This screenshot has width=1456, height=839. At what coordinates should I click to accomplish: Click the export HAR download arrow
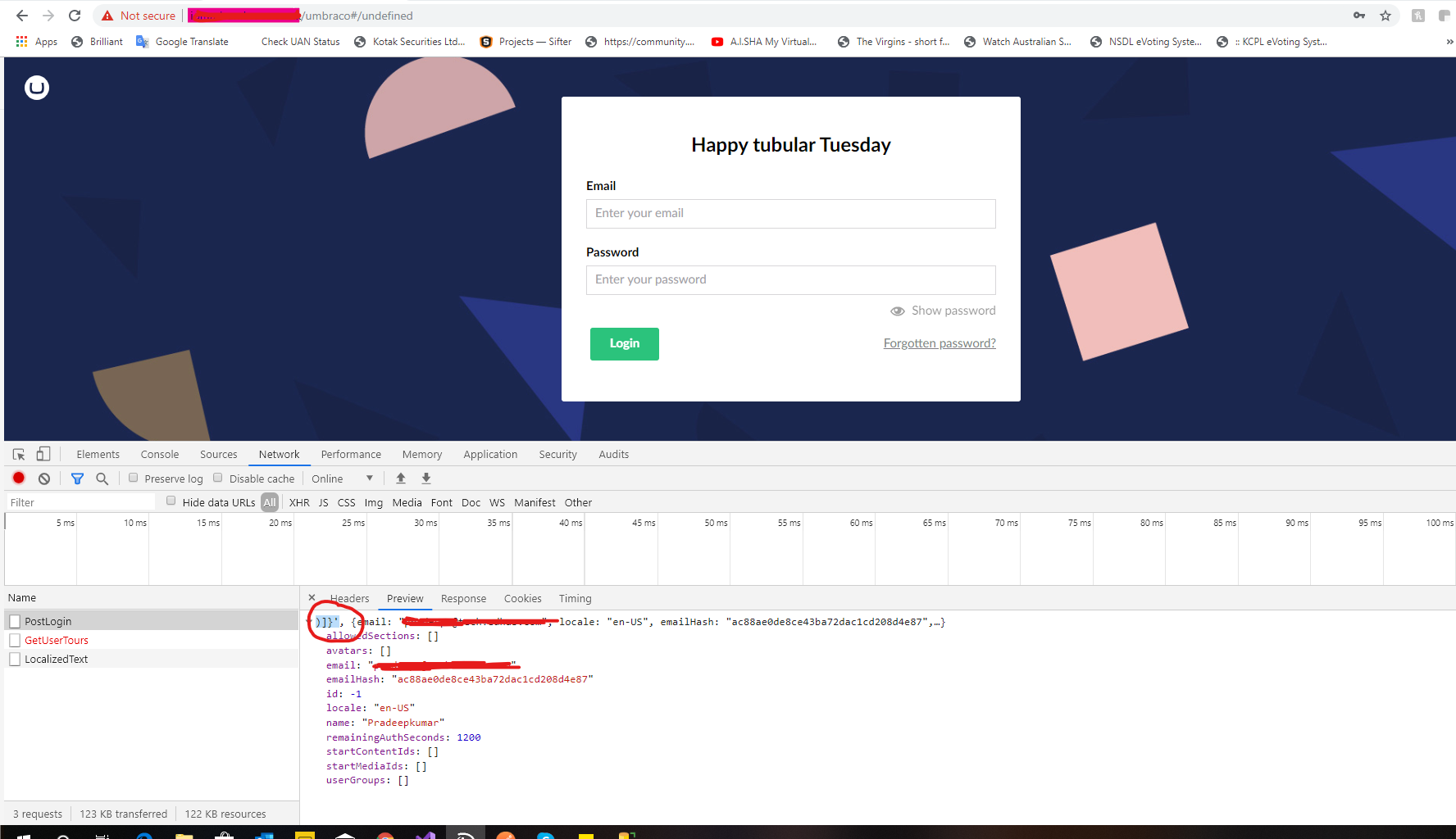tap(426, 478)
